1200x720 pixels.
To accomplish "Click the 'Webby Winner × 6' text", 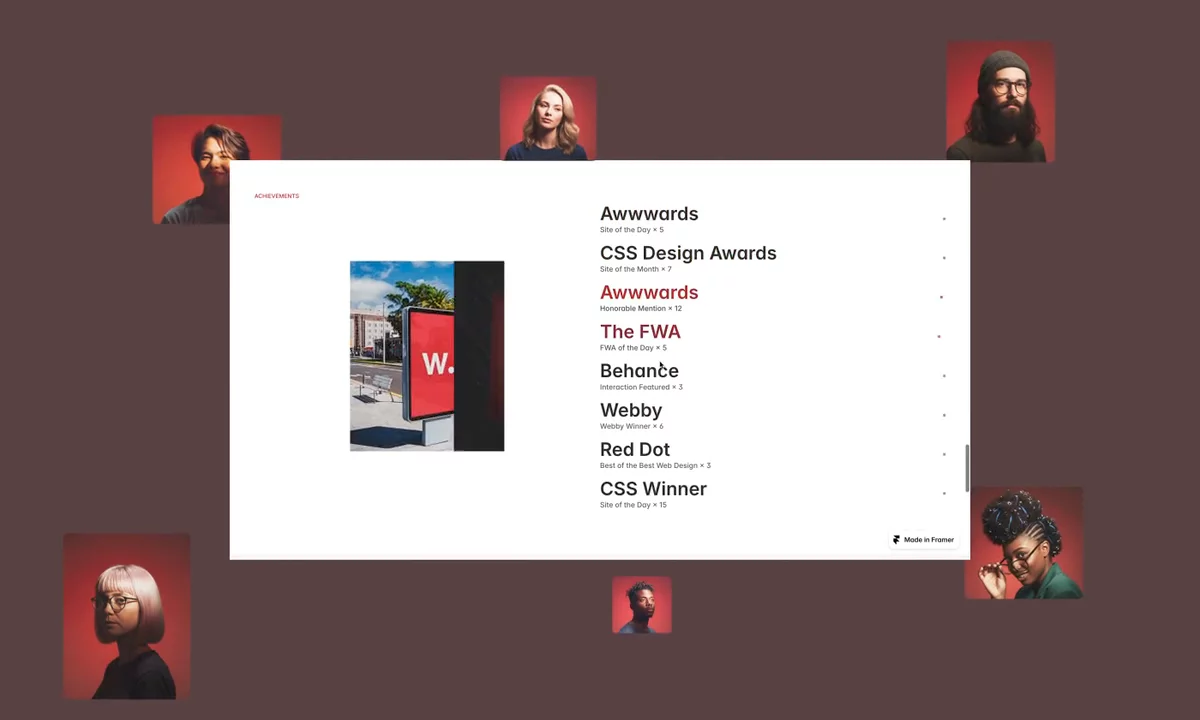I will click(631, 426).
